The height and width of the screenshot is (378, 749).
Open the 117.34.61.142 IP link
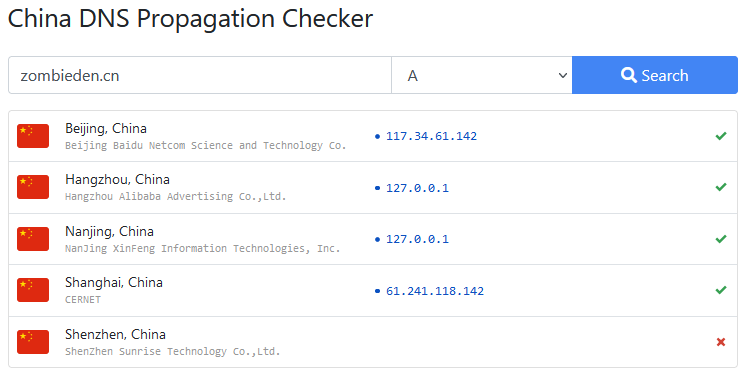point(431,136)
